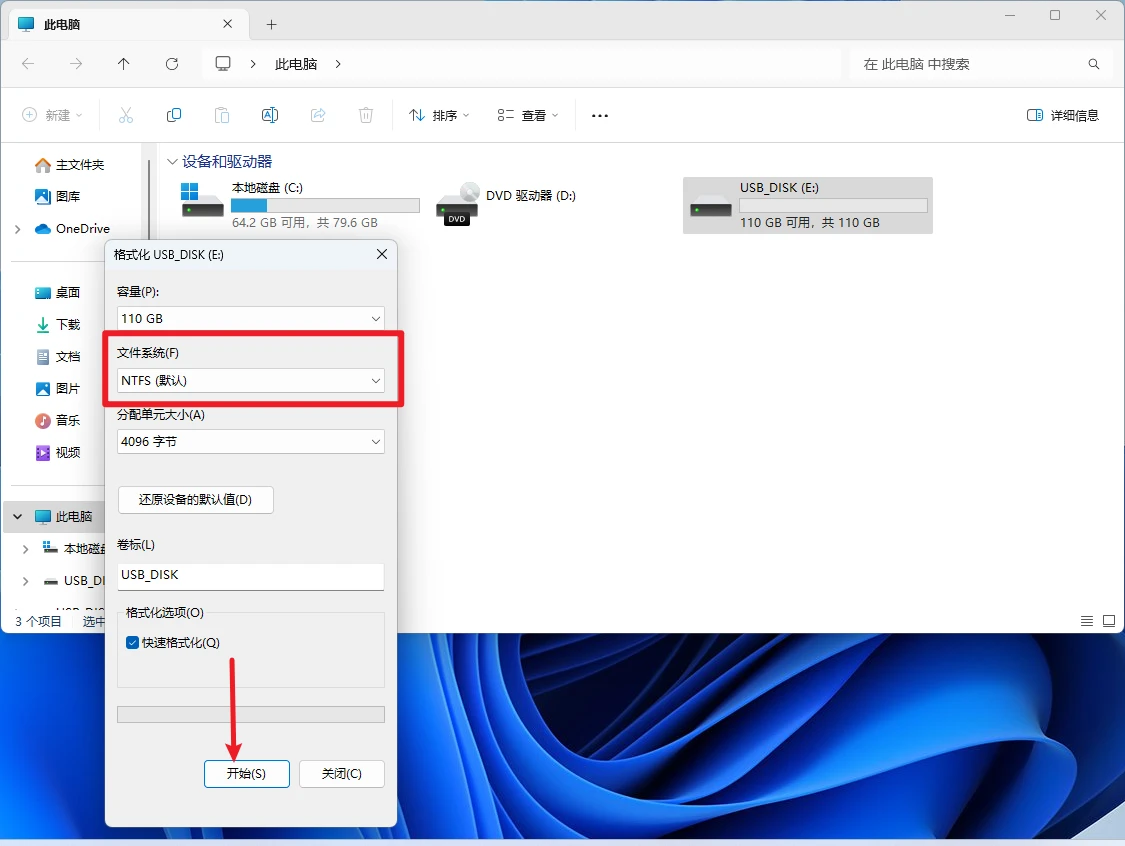Refresh the current folder view
1125x846 pixels.
[x=172, y=64]
